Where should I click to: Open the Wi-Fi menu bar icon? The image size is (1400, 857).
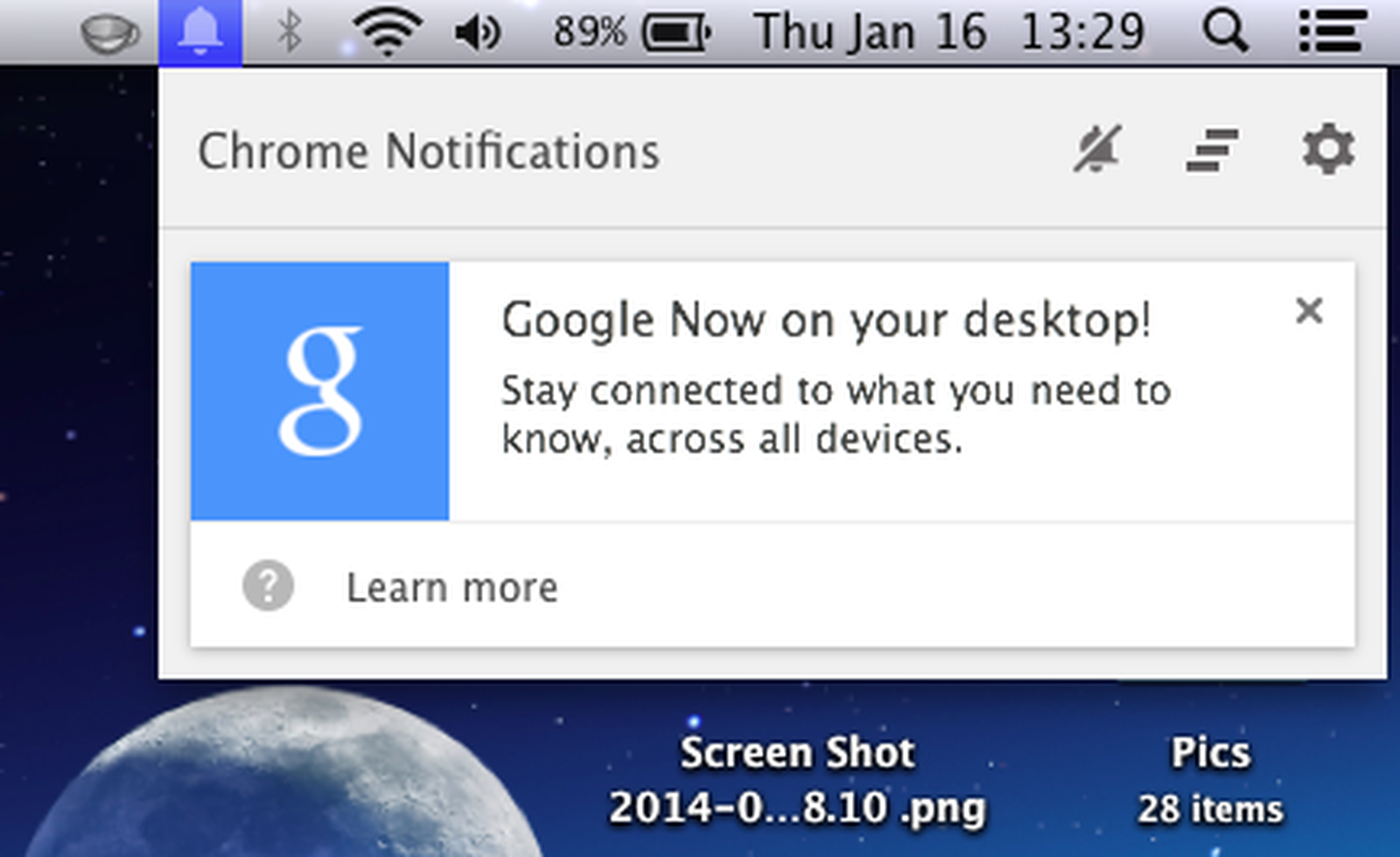387,32
